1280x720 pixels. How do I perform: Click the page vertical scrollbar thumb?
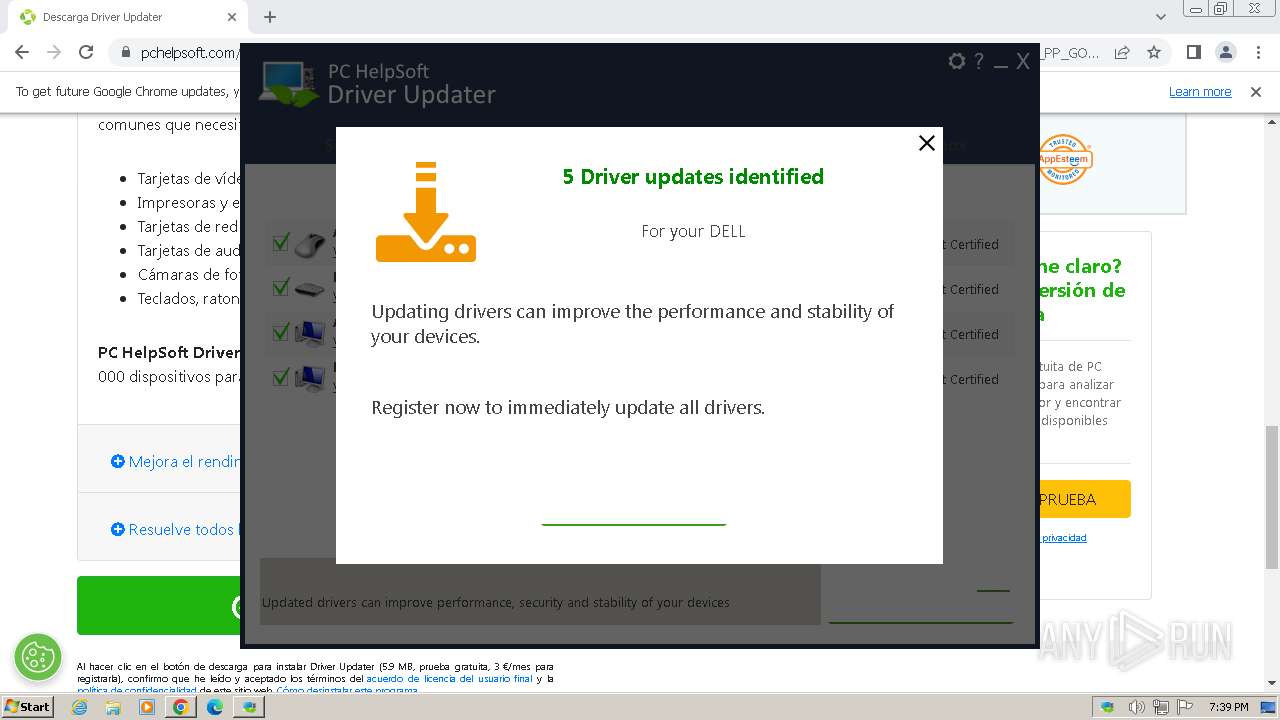pyautogui.click(x=1272, y=496)
